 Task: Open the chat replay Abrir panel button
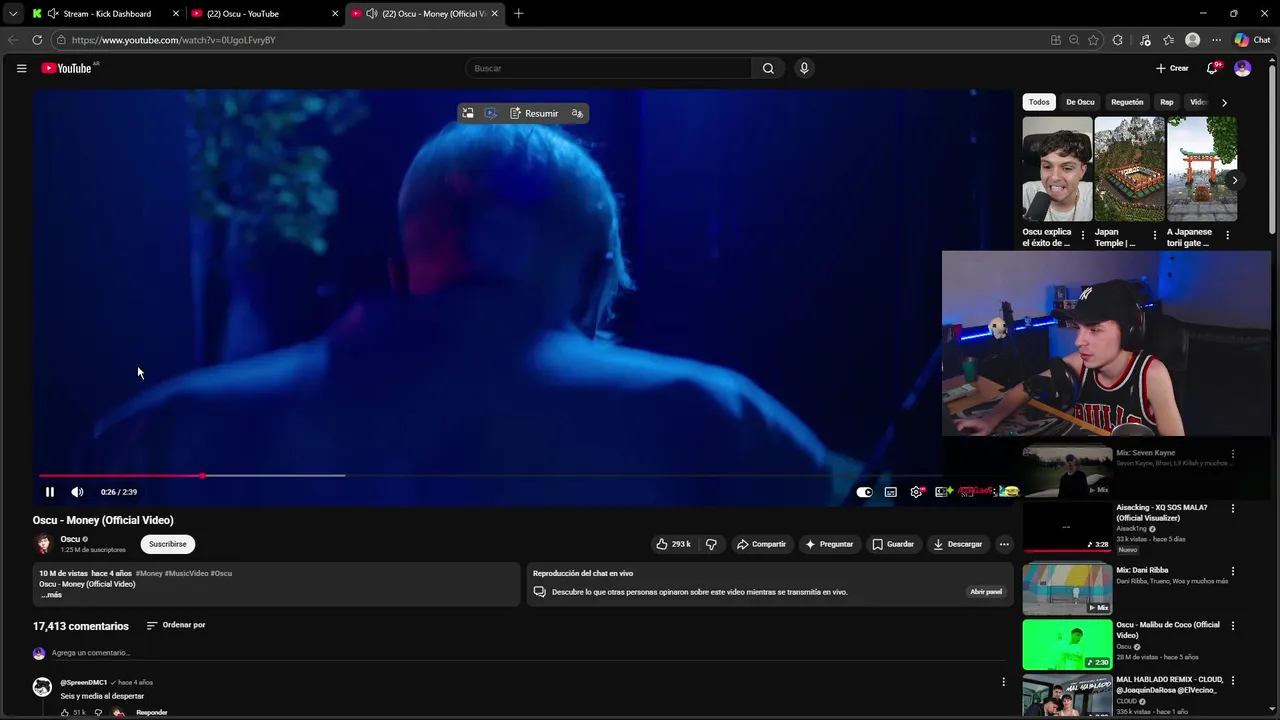point(985,592)
